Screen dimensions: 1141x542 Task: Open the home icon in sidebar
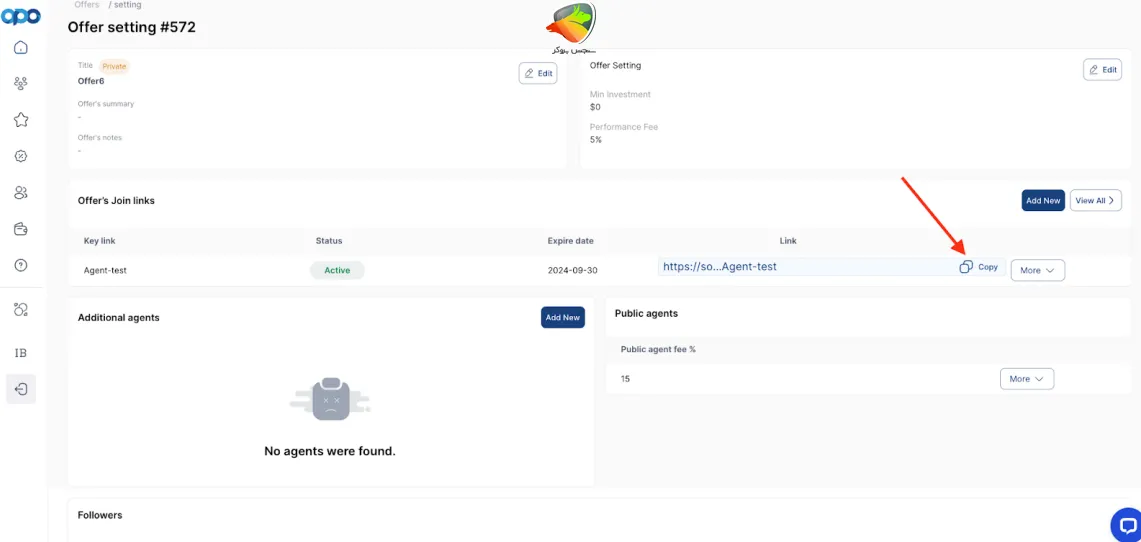tap(21, 47)
